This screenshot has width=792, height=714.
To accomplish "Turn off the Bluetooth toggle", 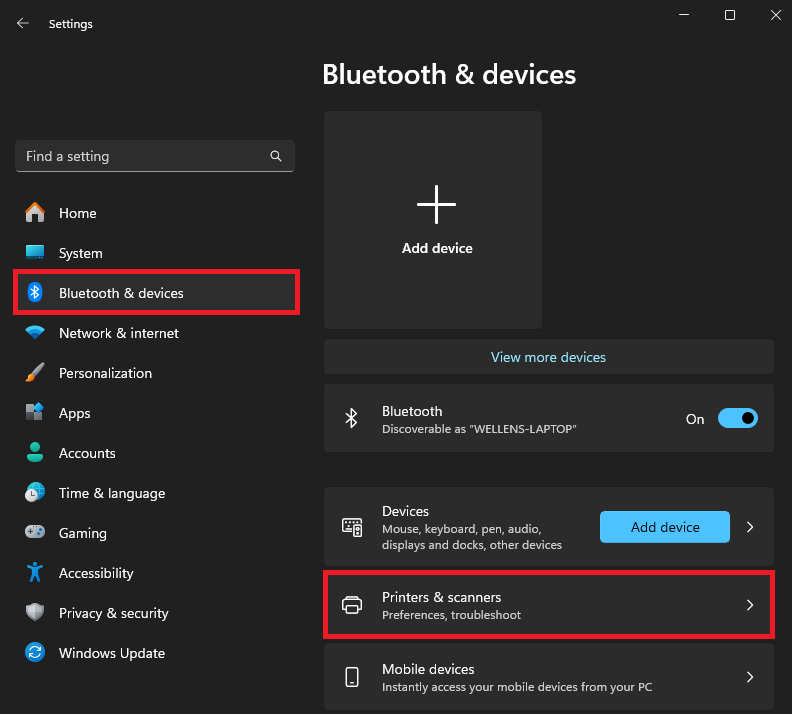I will pos(737,418).
